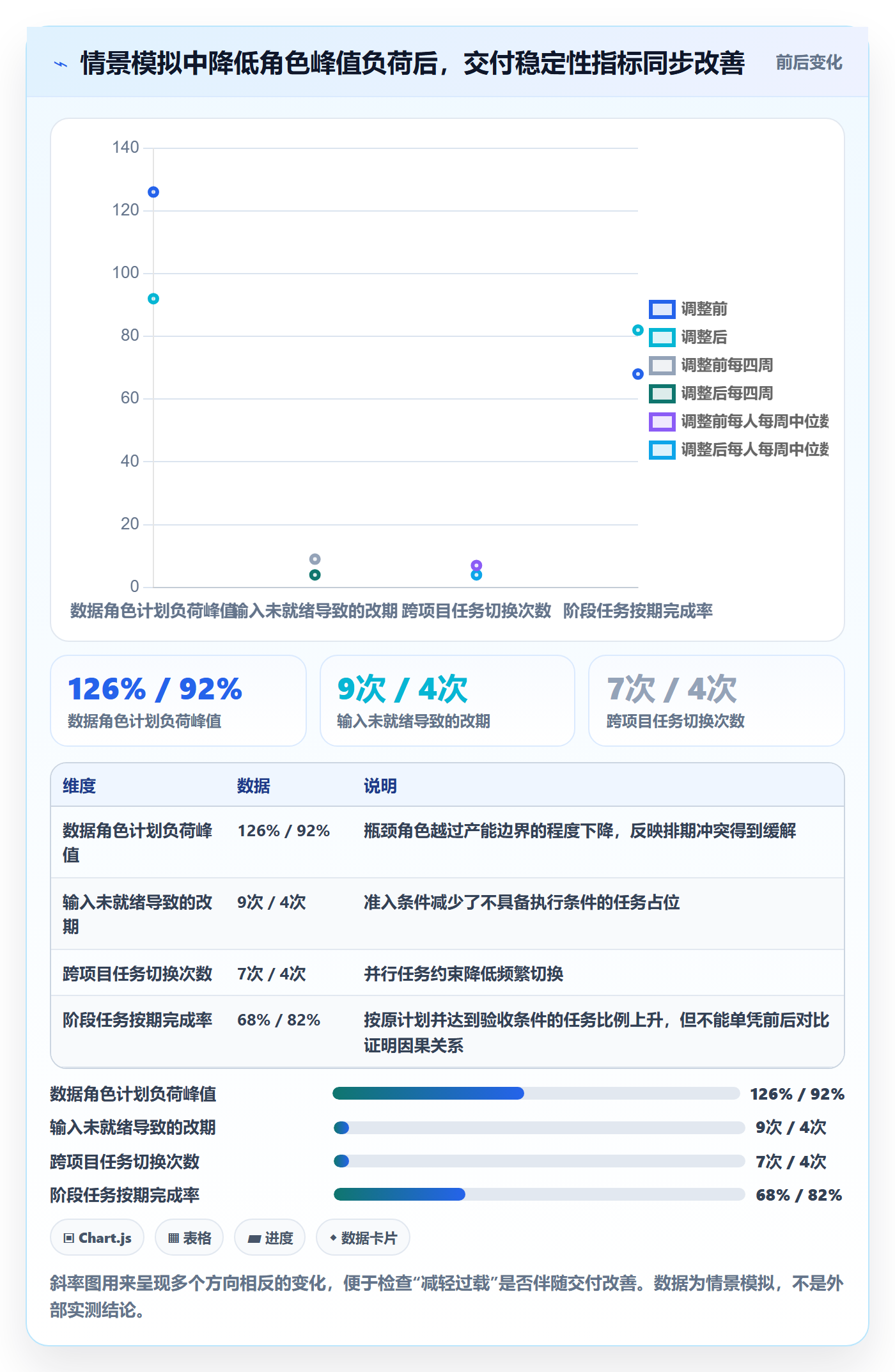Click the 跨项目任务切换次数 progress bar

539,1161
